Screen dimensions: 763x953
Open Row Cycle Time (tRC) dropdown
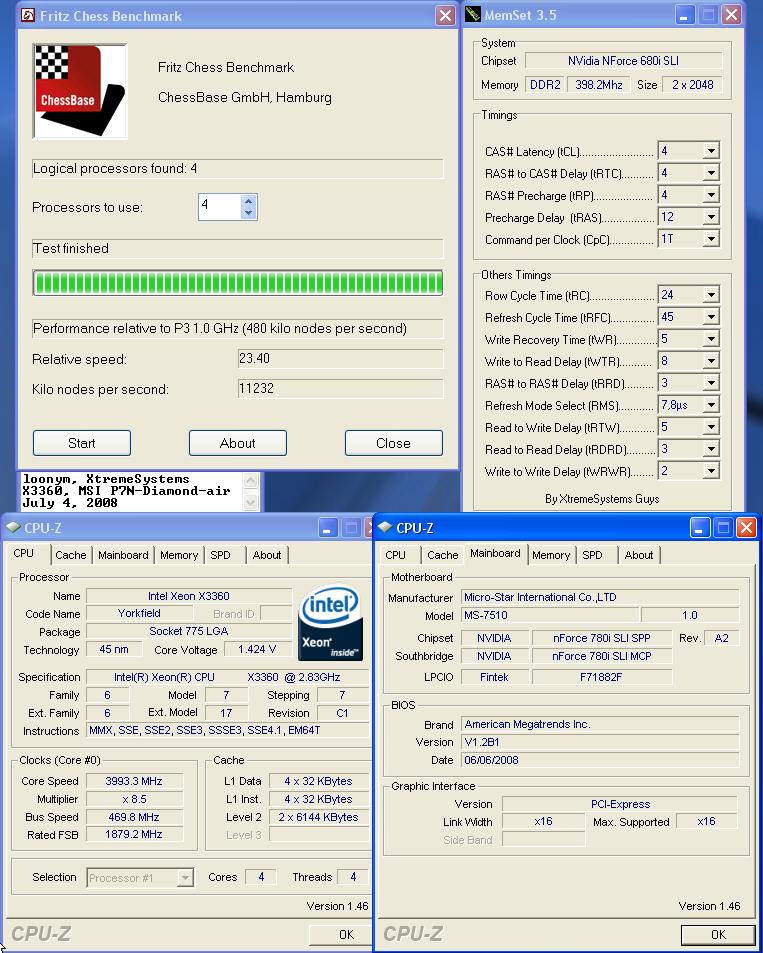click(x=711, y=295)
